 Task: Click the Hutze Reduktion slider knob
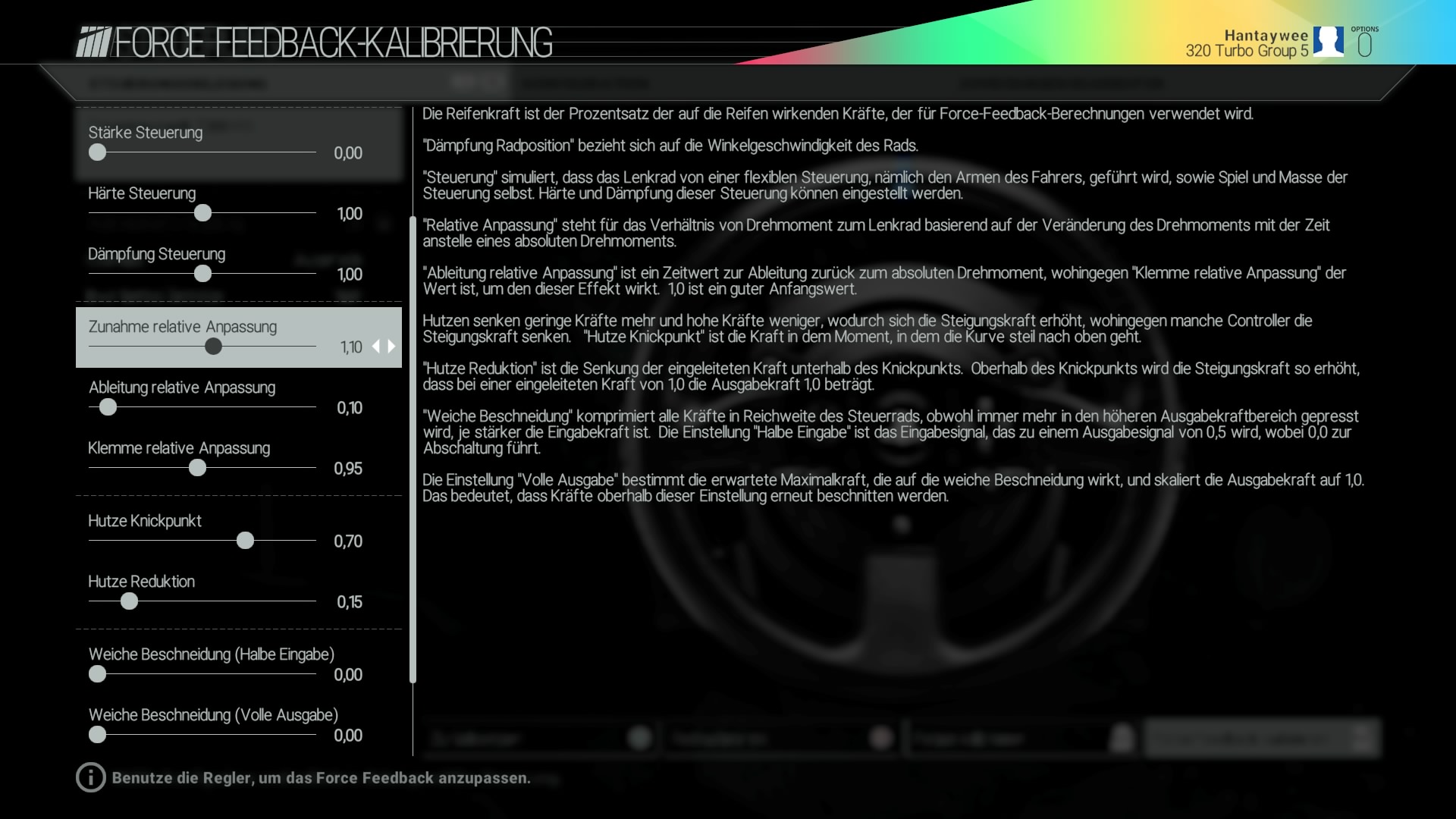coord(129,601)
